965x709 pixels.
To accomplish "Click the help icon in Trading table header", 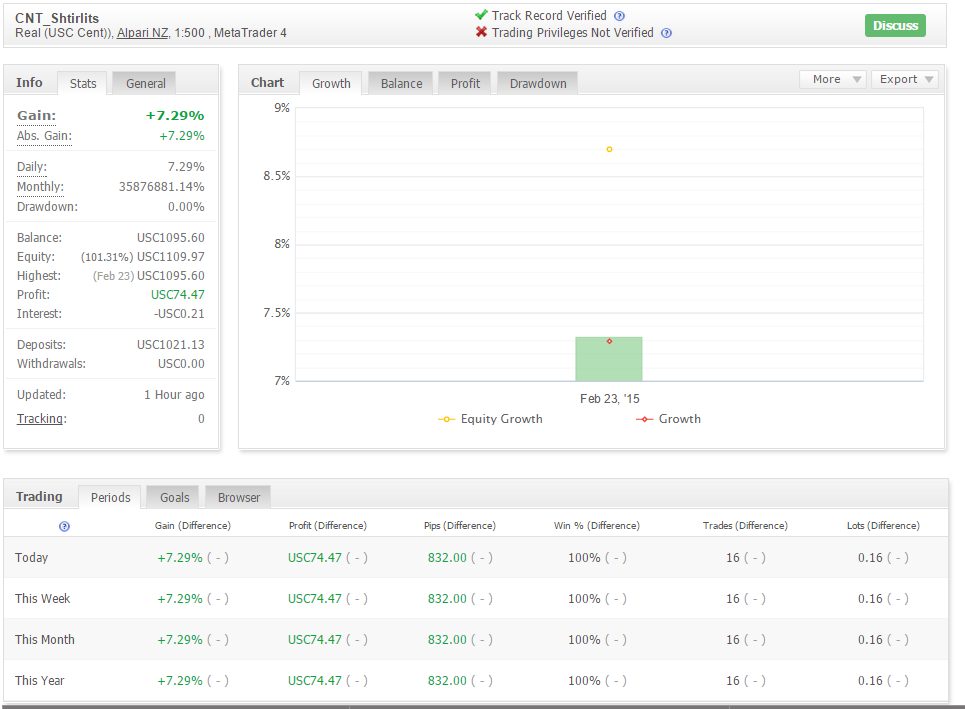I will coord(64,526).
